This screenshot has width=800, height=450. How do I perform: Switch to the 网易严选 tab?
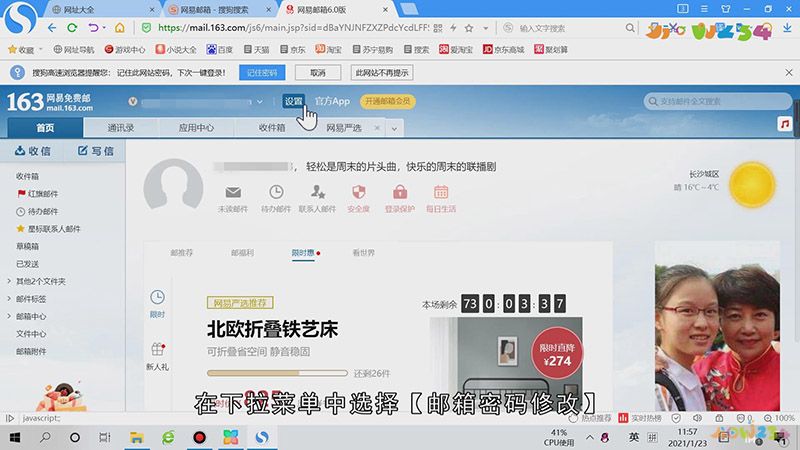coord(344,128)
